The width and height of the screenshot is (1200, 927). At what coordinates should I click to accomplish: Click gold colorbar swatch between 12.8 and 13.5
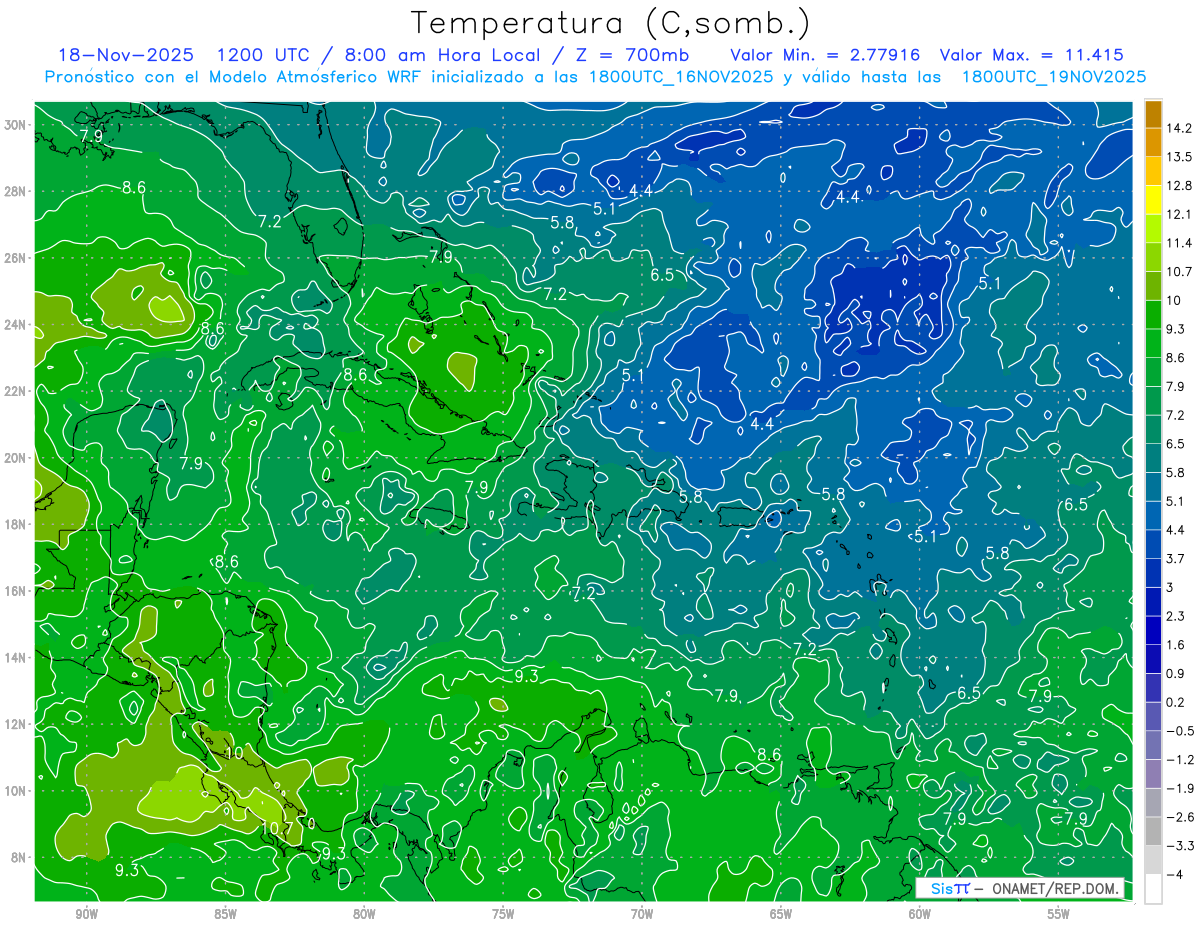(1153, 172)
